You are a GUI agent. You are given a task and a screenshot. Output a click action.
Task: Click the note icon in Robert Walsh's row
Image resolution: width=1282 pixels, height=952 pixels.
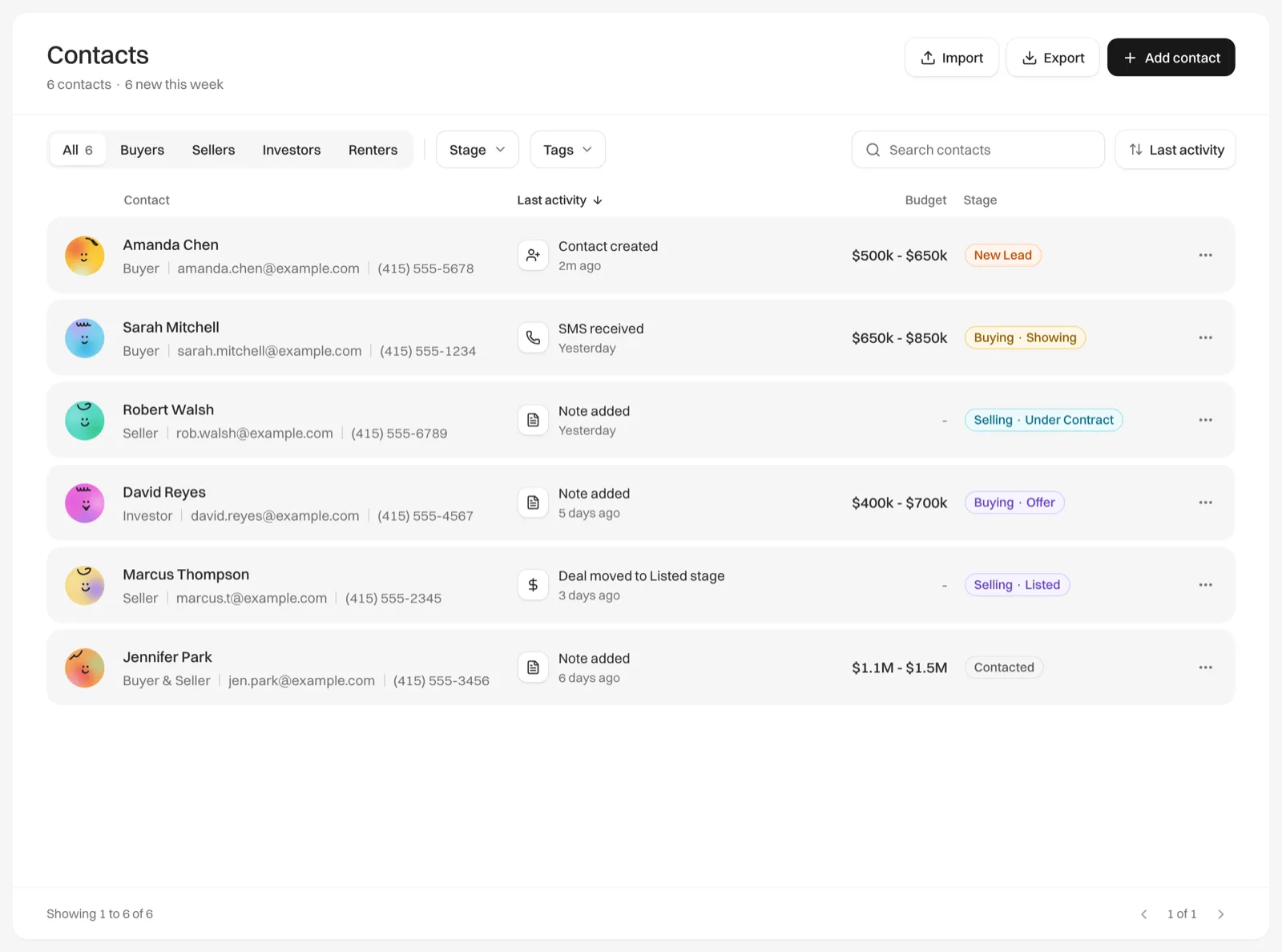pos(533,421)
